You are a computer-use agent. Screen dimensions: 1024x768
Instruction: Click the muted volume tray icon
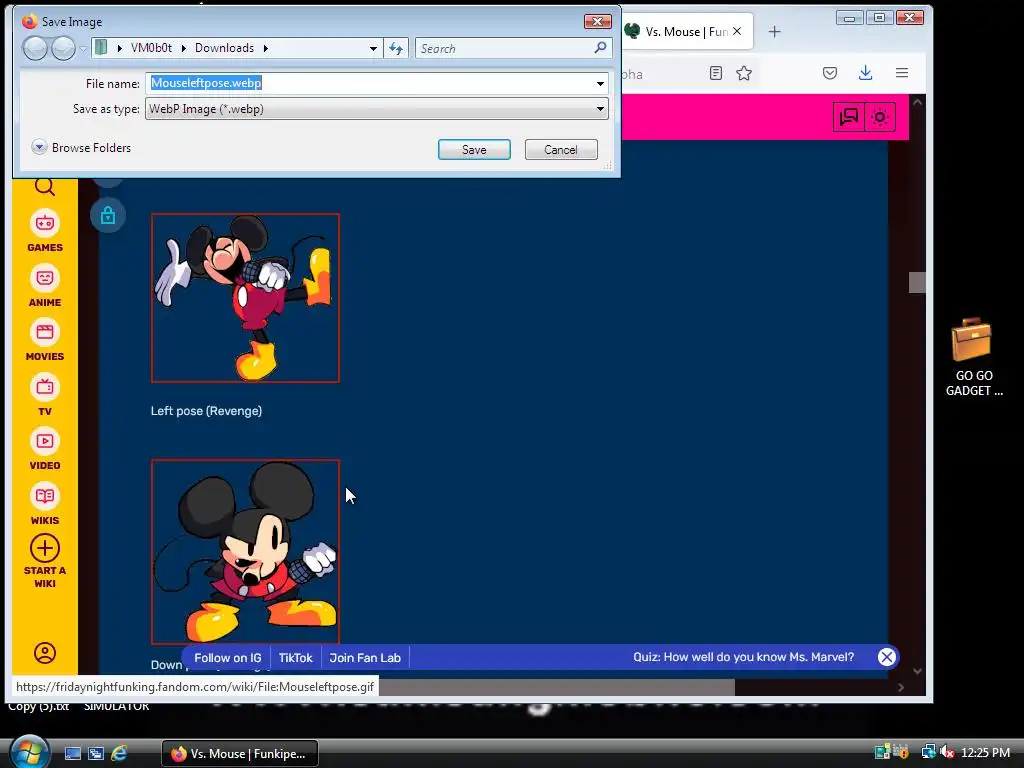(x=947, y=752)
